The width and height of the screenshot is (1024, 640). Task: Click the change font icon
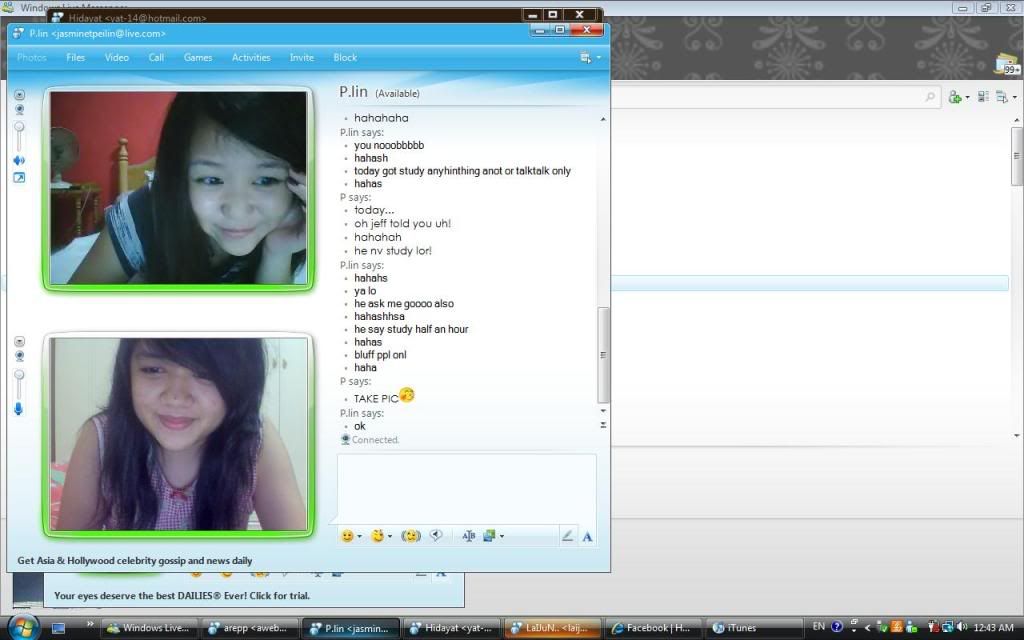pos(468,536)
